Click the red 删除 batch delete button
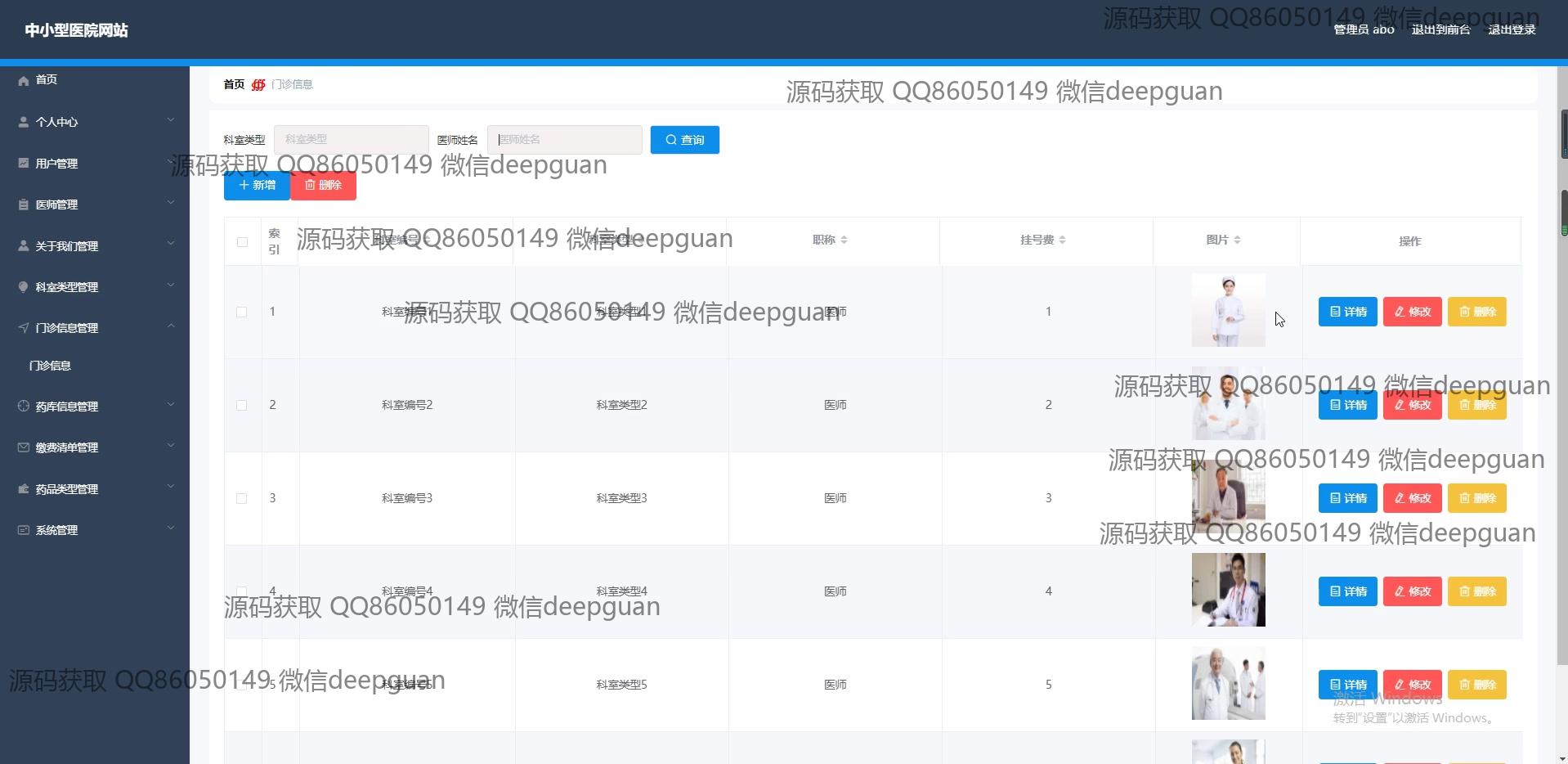1568x764 pixels. 324,186
